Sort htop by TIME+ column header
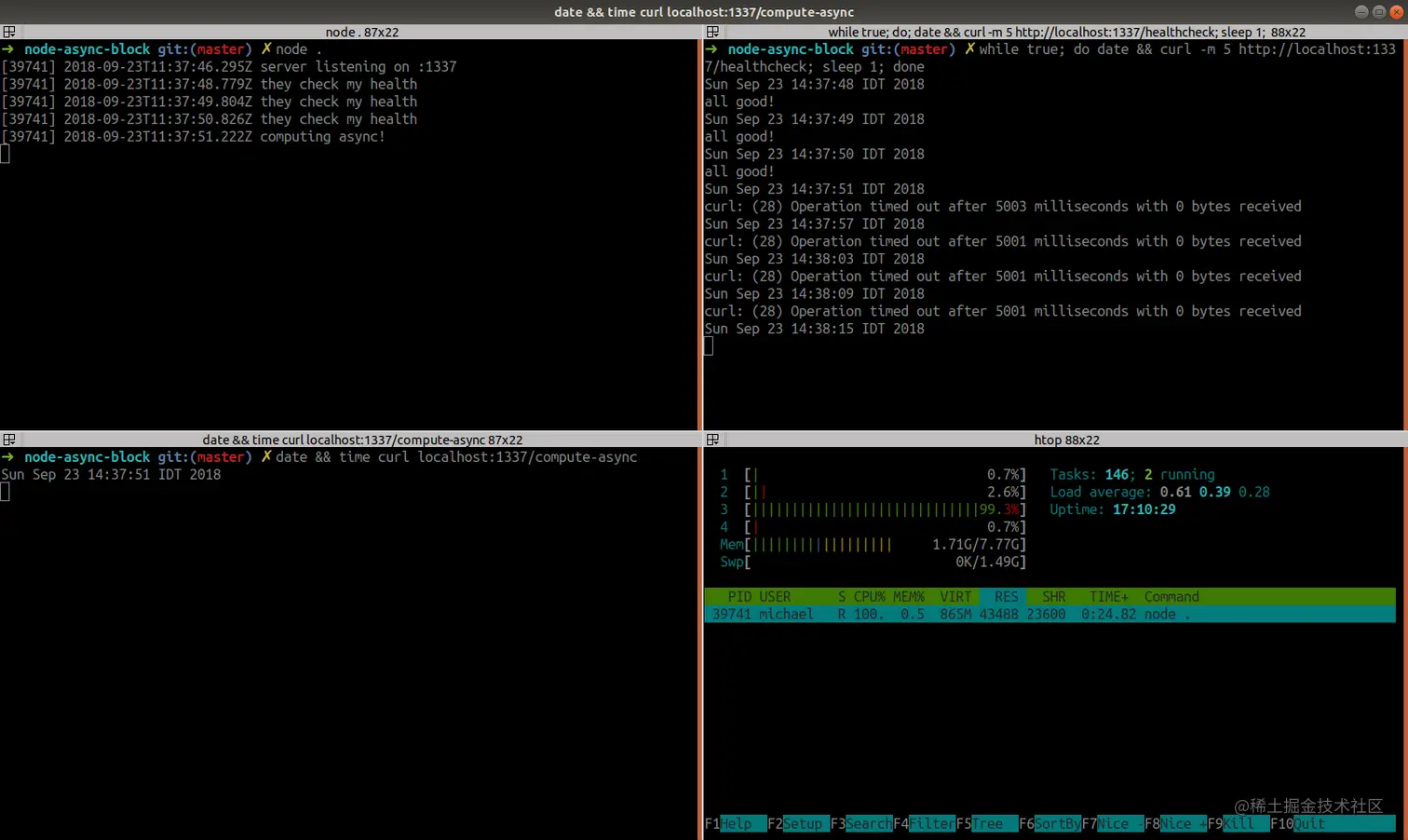1408x840 pixels. (x=1109, y=597)
